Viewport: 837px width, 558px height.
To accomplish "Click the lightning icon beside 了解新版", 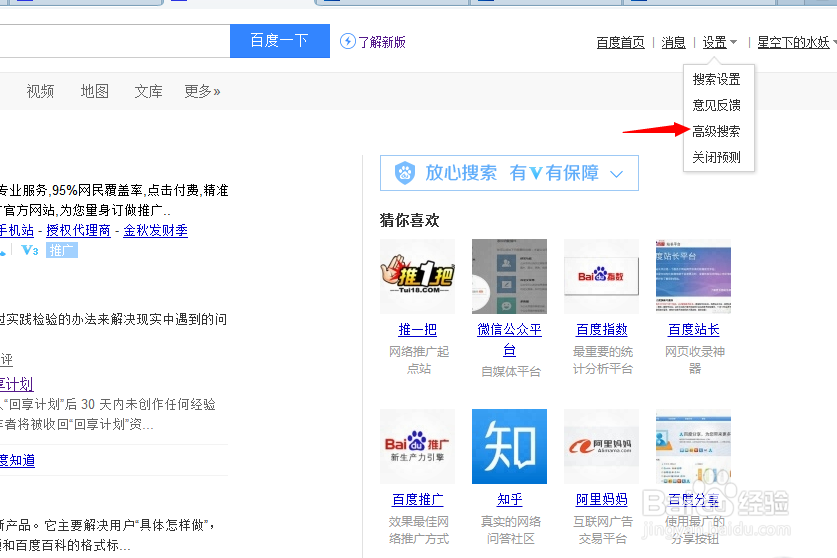I will click(348, 41).
